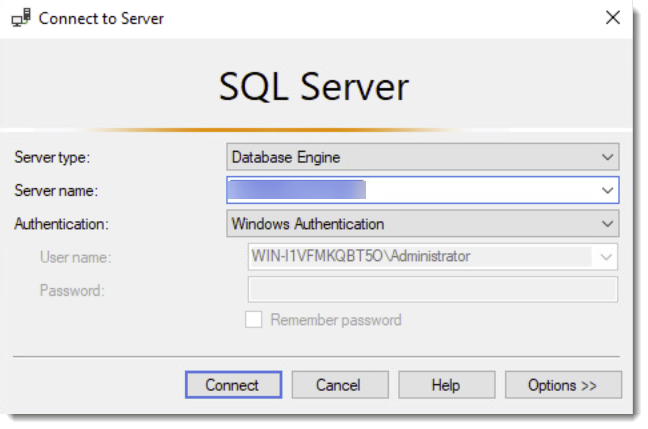Open the Server type dropdown
This screenshot has height=429, width=648.
click(x=422, y=157)
